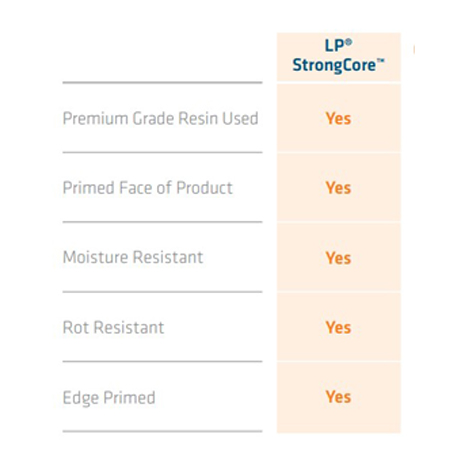Viewport: 450px width, 450px height.
Task: Click the trademark symbol after StrongCore
Action: [381, 60]
